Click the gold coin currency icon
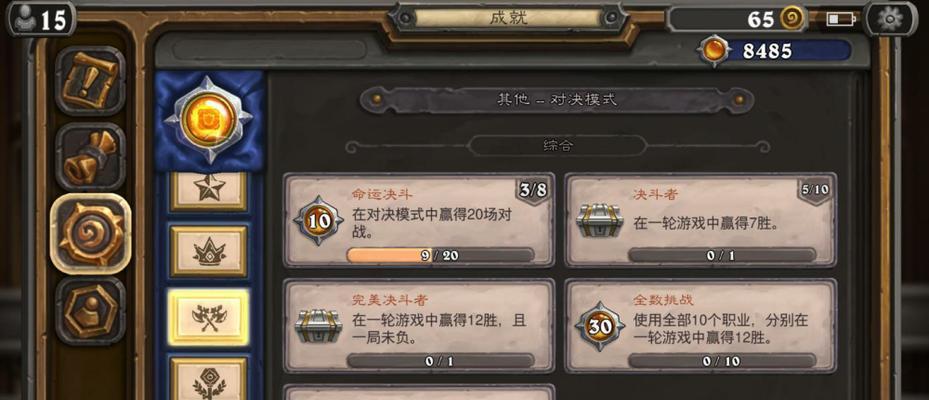The image size is (929, 400). click(x=792, y=19)
